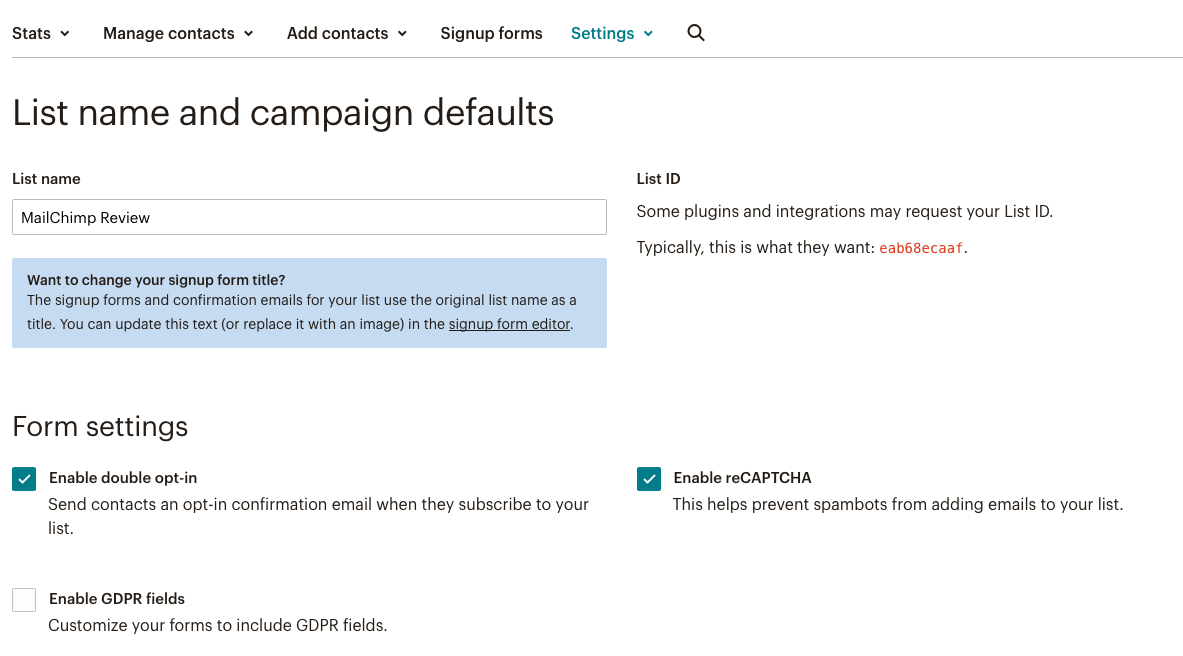
Task: Click the "Enable double opt-in" label text
Action: pos(123,478)
